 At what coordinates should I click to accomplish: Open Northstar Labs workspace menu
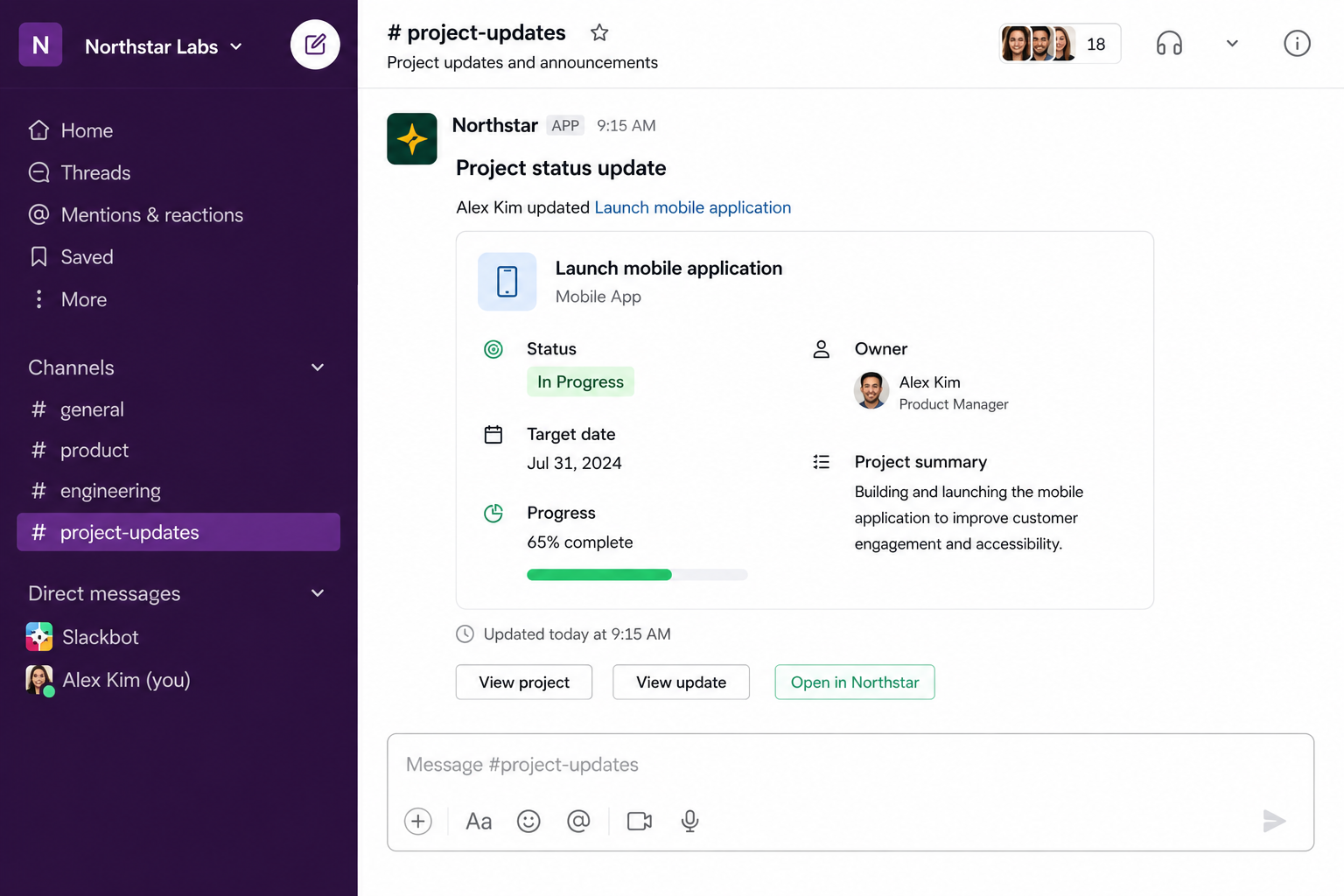coord(163,46)
